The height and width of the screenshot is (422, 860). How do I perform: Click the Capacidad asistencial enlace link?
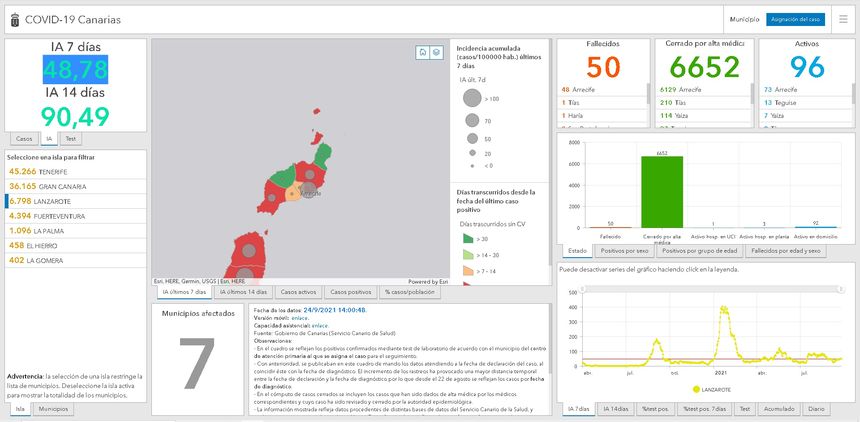[318, 325]
